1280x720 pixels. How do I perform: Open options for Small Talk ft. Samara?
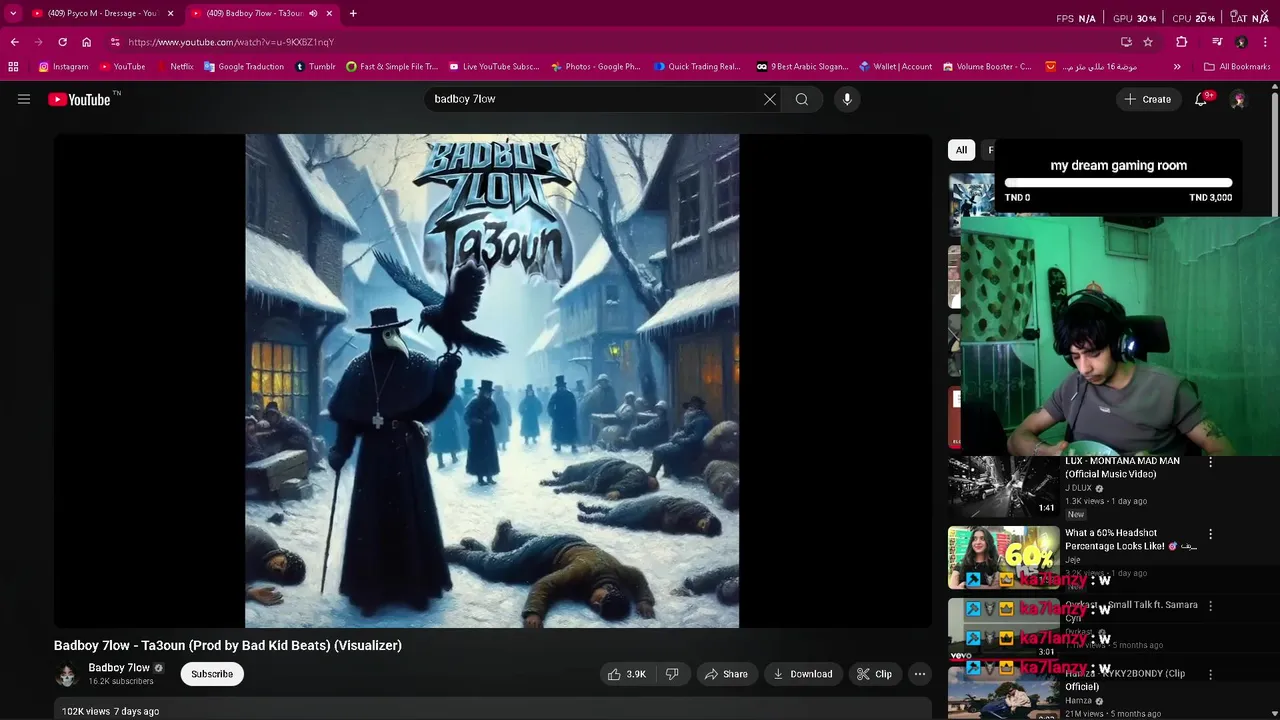pos(1210,606)
